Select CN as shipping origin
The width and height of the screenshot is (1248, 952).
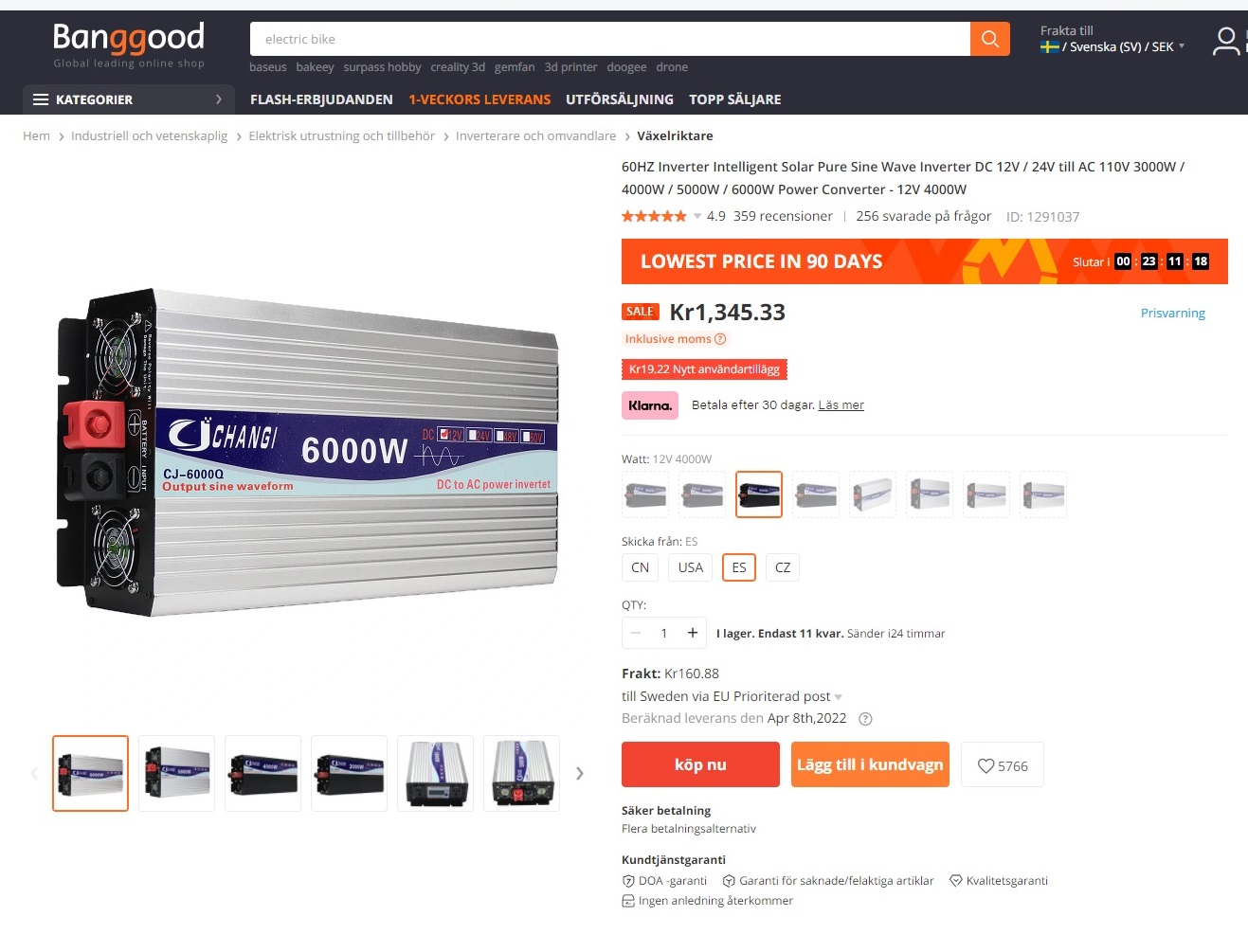(x=641, y=567)
